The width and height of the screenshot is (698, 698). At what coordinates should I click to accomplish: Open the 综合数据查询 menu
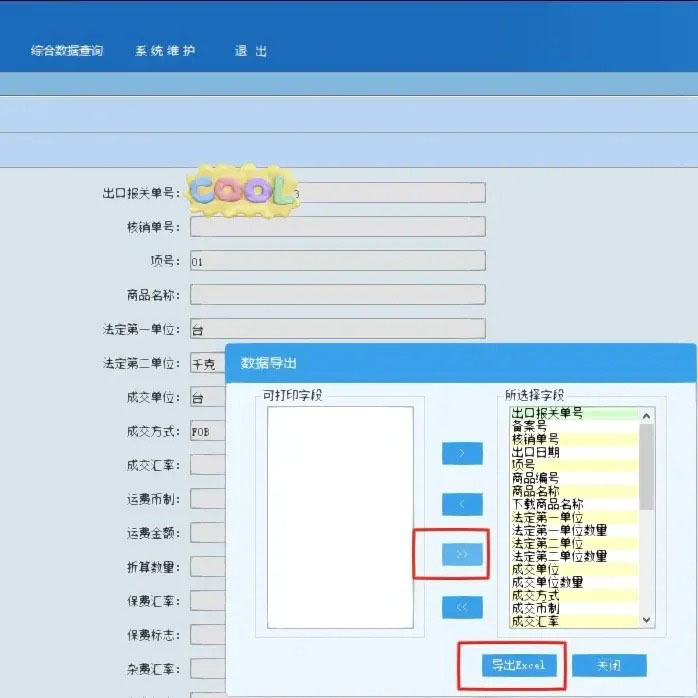(x=67, y=51)
